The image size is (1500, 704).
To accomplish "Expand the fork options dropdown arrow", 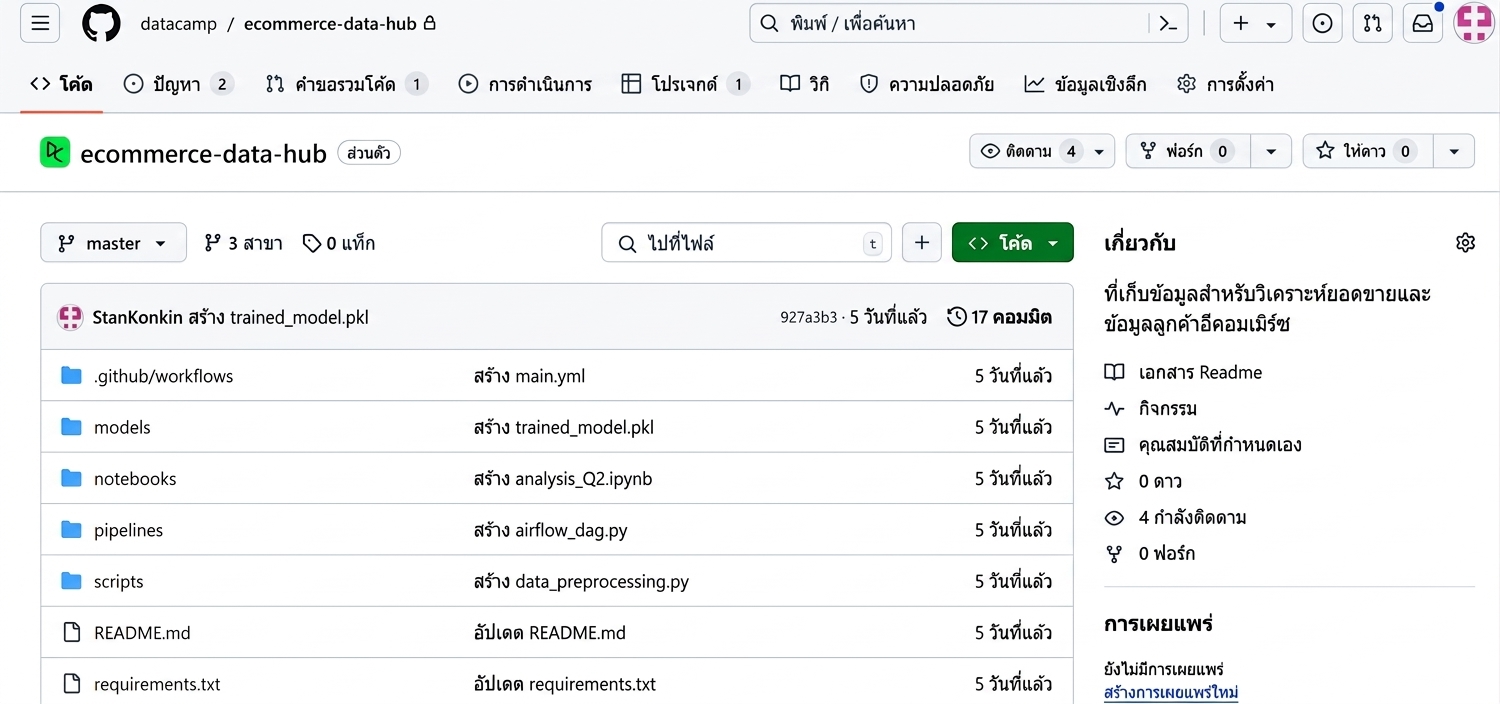I will pyautogui.click(x=1271, y=151).
